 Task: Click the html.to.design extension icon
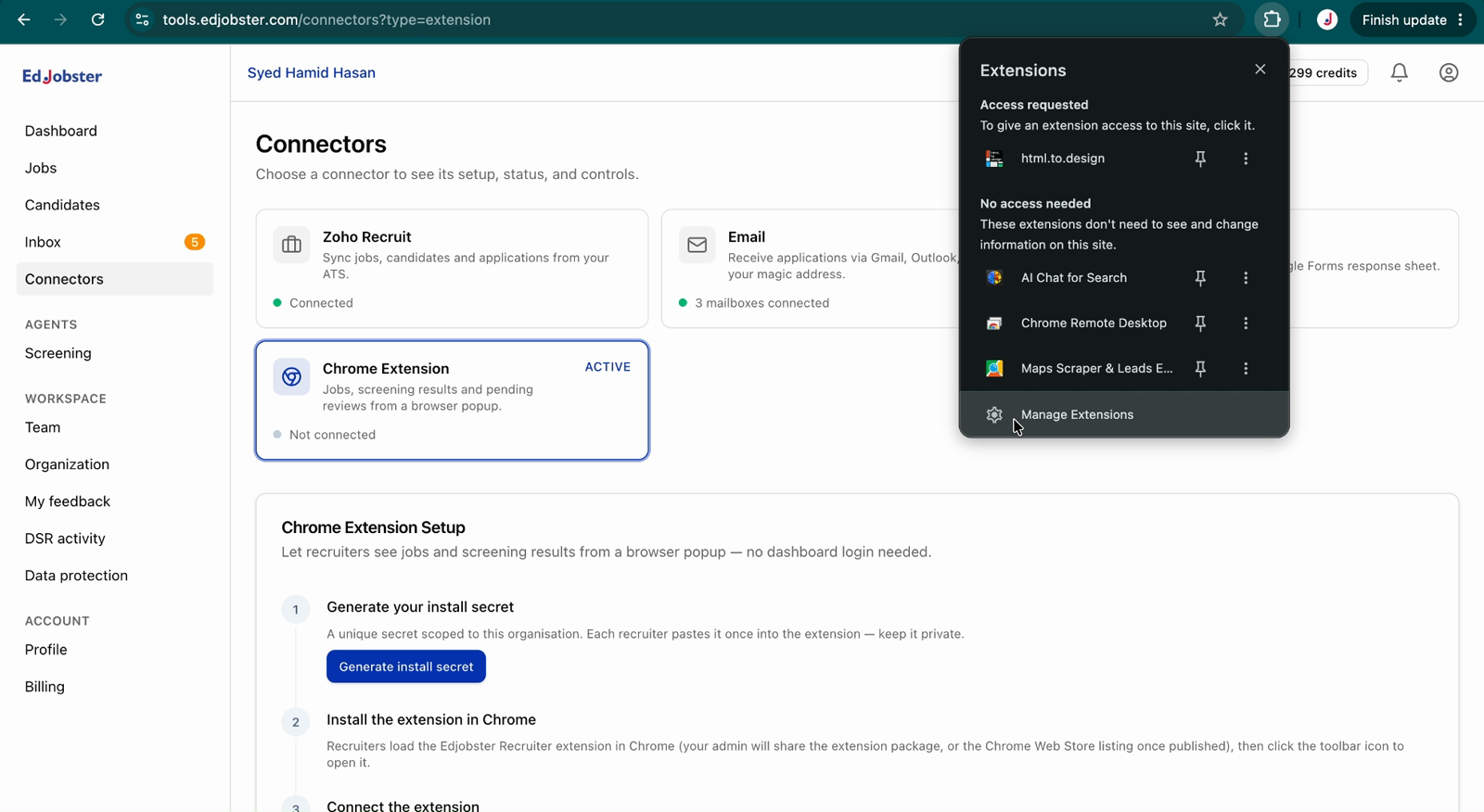[x=994, y=159]
